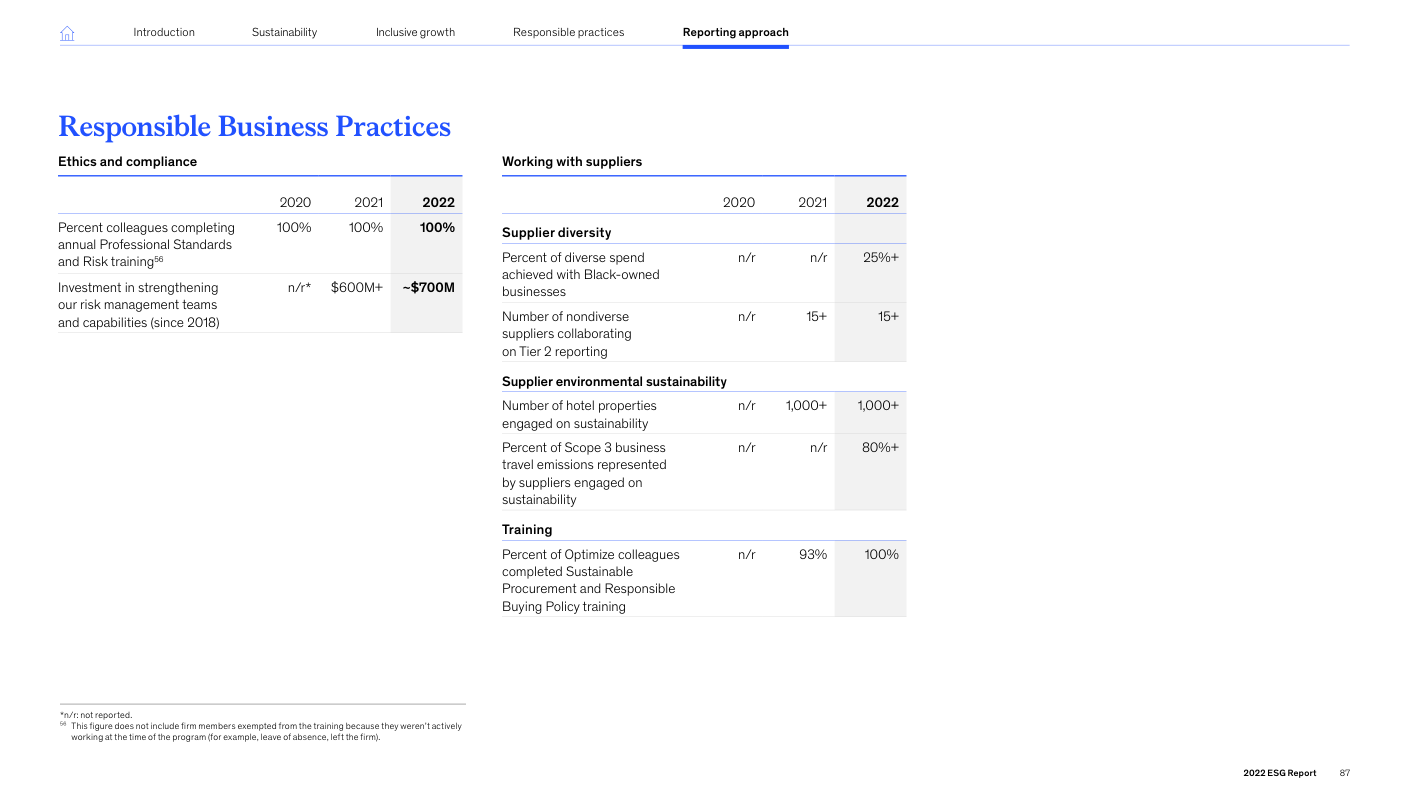Open the Introduction section tab
Screen dimensions: 1410x794
164,32
